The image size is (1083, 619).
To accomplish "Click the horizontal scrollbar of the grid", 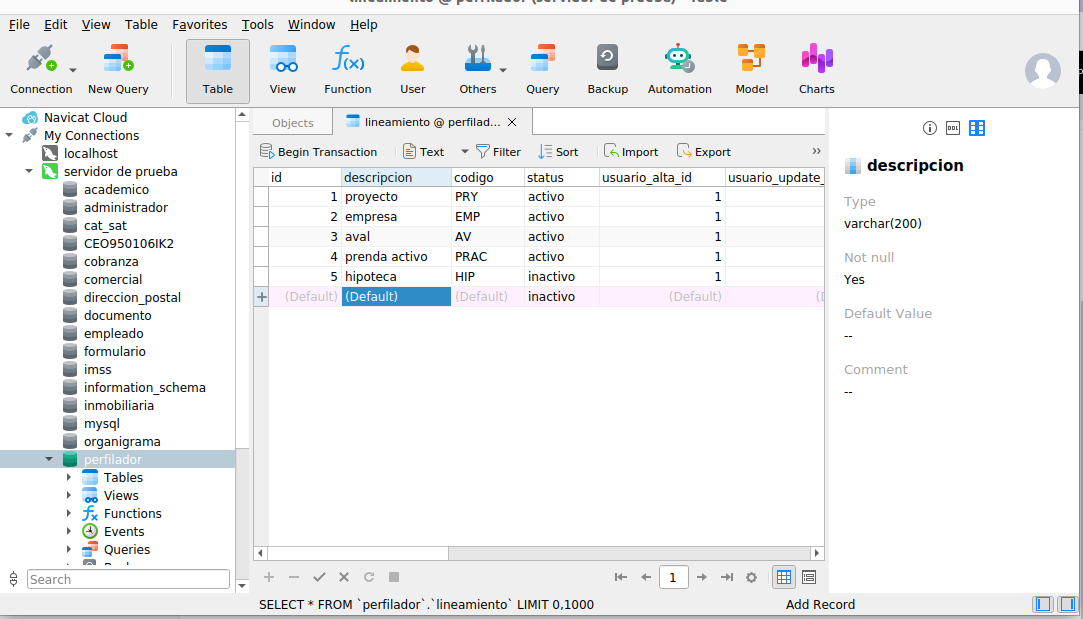I will [538, 553].
